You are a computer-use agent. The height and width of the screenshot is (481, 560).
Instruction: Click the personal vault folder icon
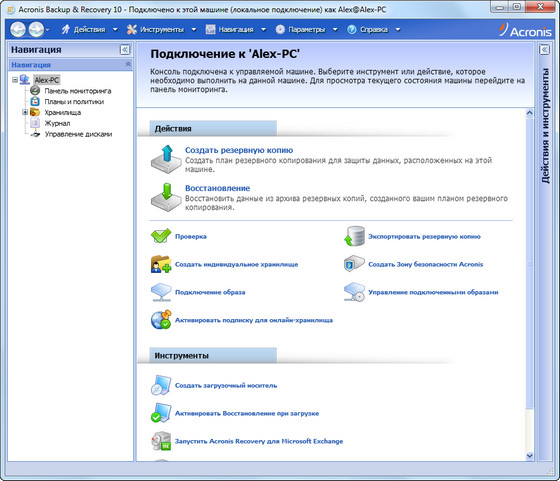click(161, 264)
